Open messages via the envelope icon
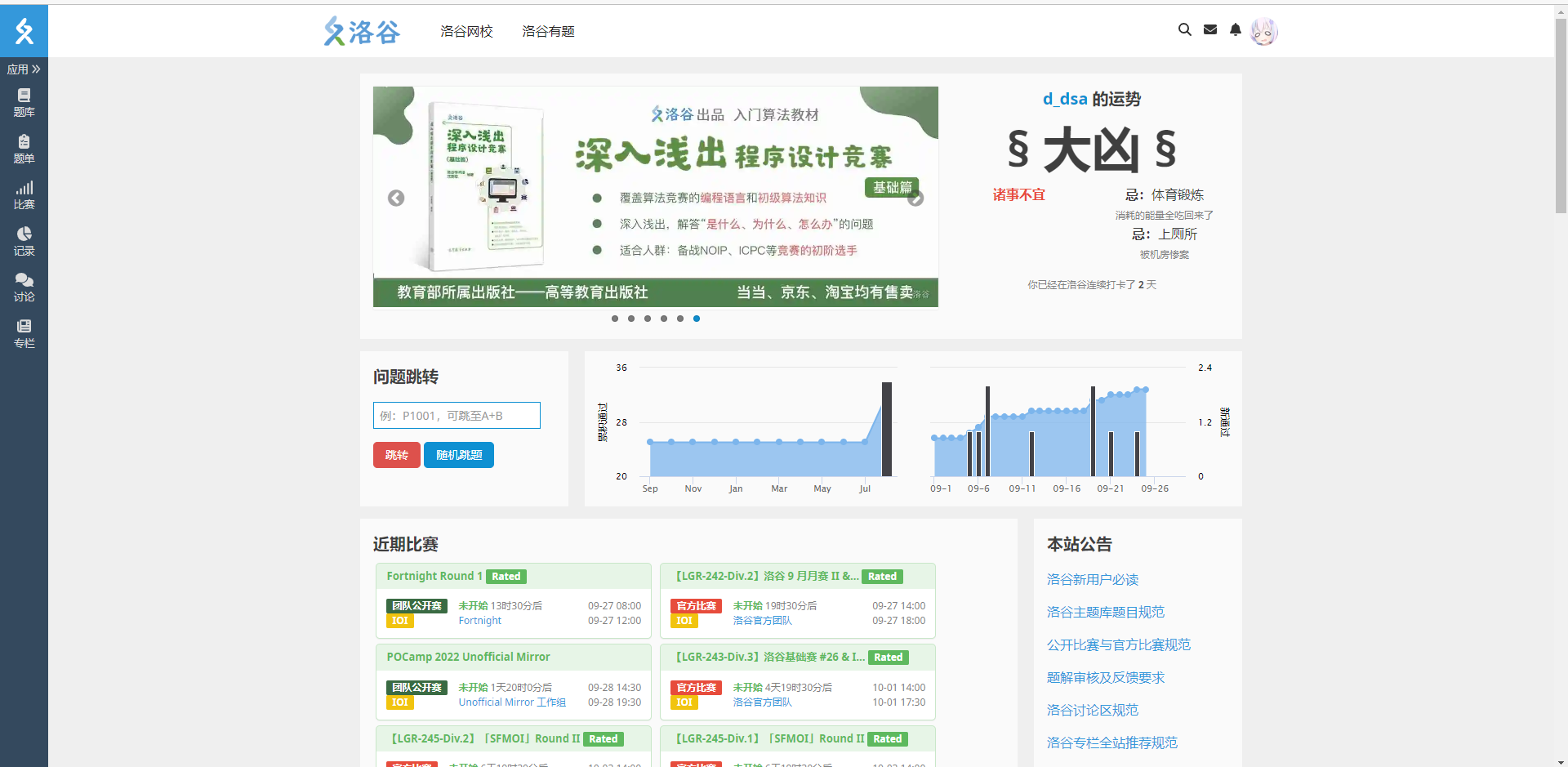 (1210, 30)
